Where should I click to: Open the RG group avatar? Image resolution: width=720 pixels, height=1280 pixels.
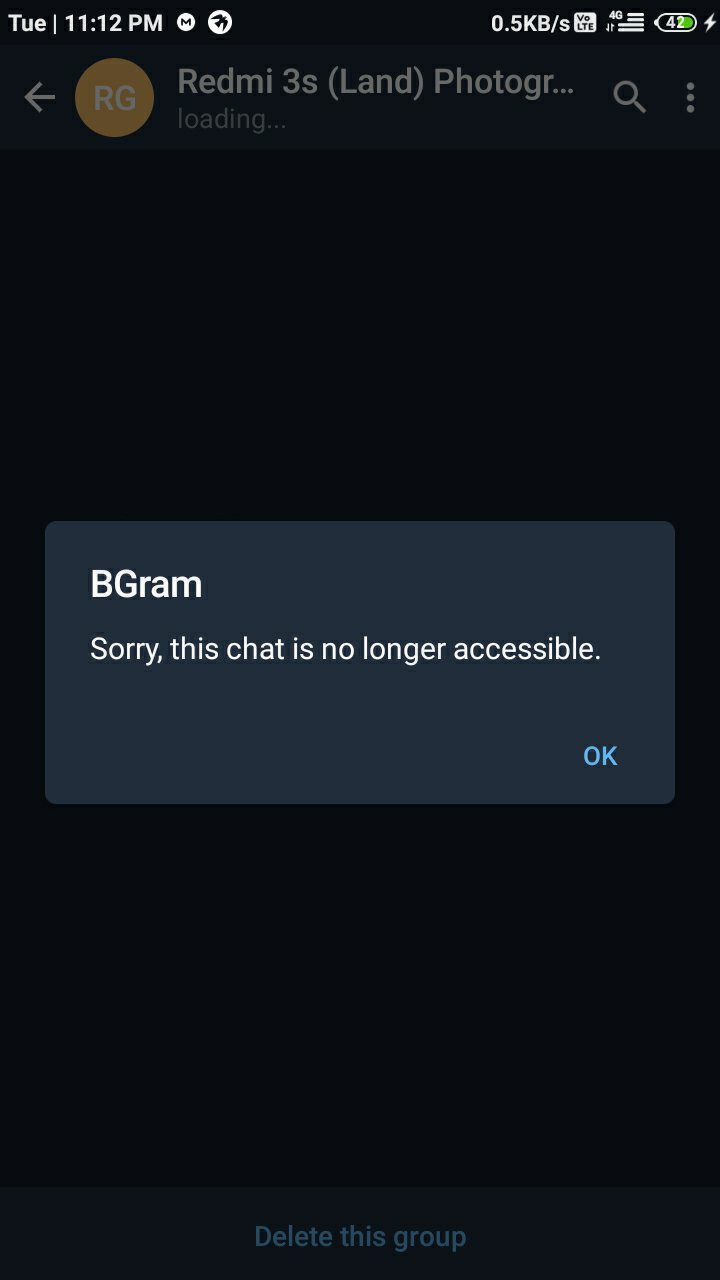[x=115, y=97]
